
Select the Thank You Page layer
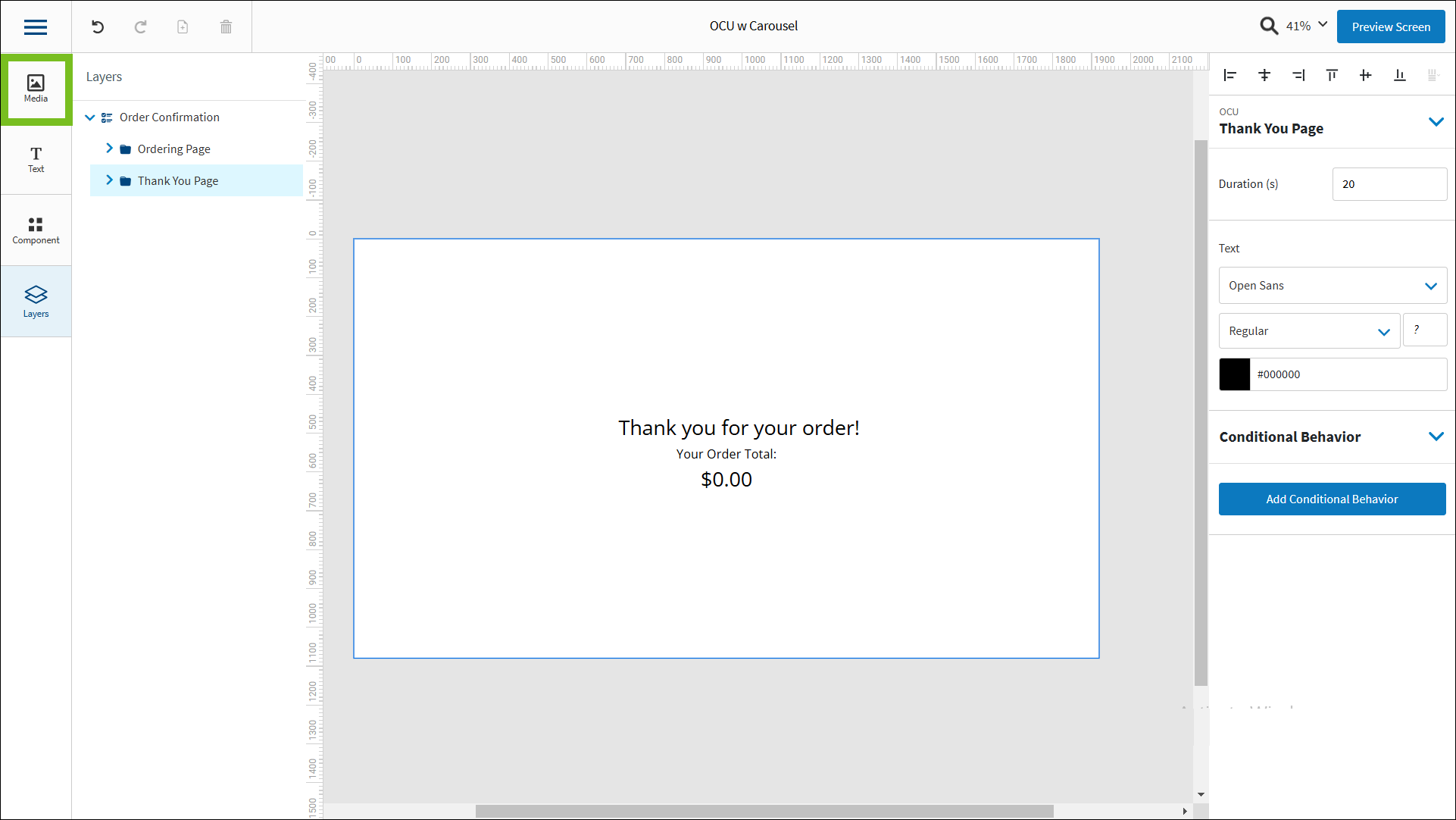coord(177,180)
